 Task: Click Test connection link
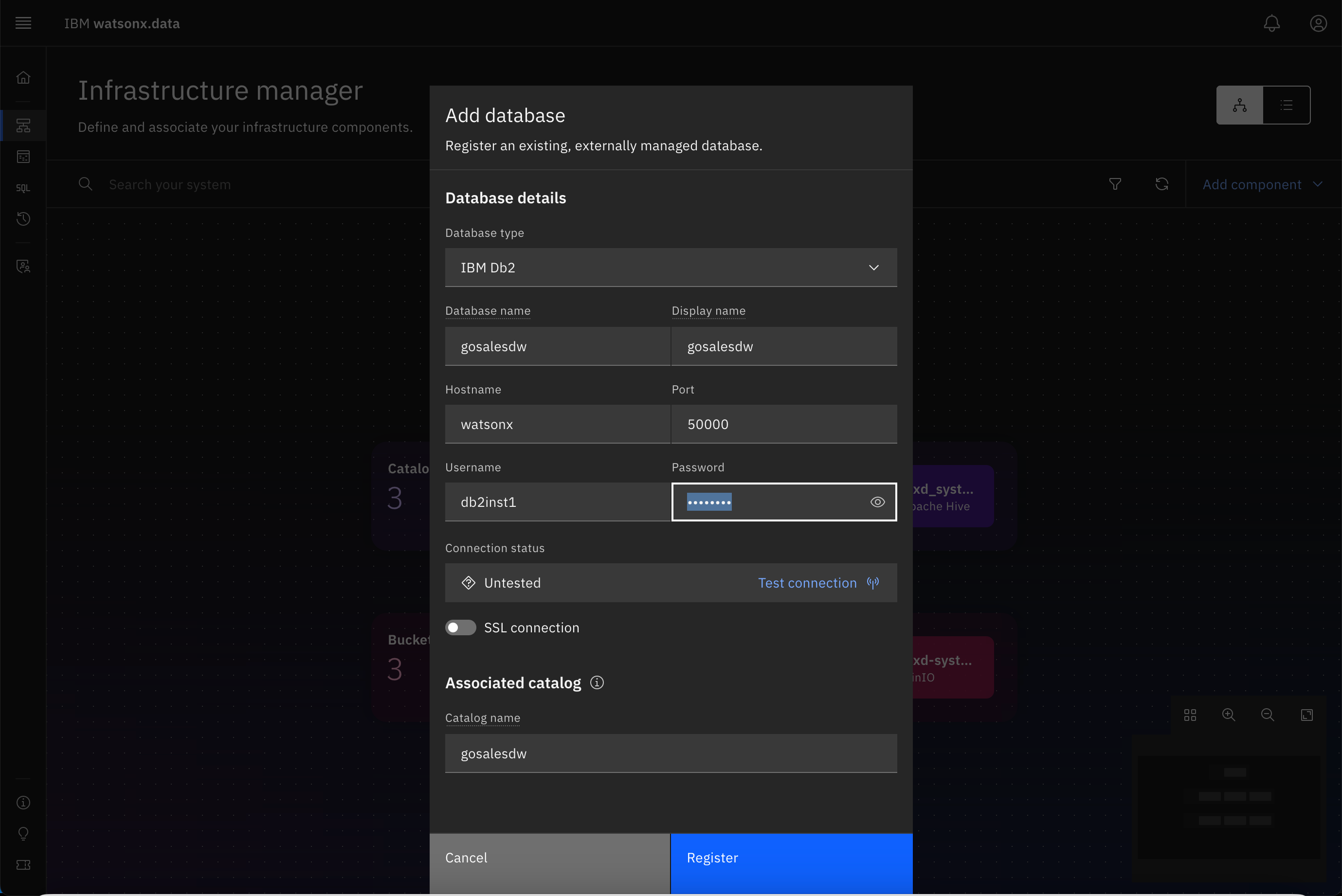(x=807, y=583)
